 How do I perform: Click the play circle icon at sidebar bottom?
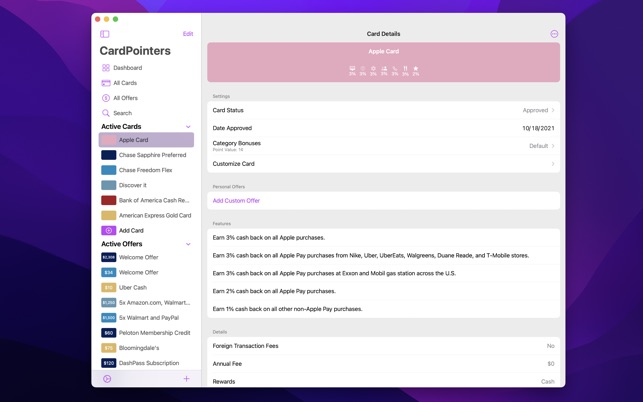pos(107,379)
